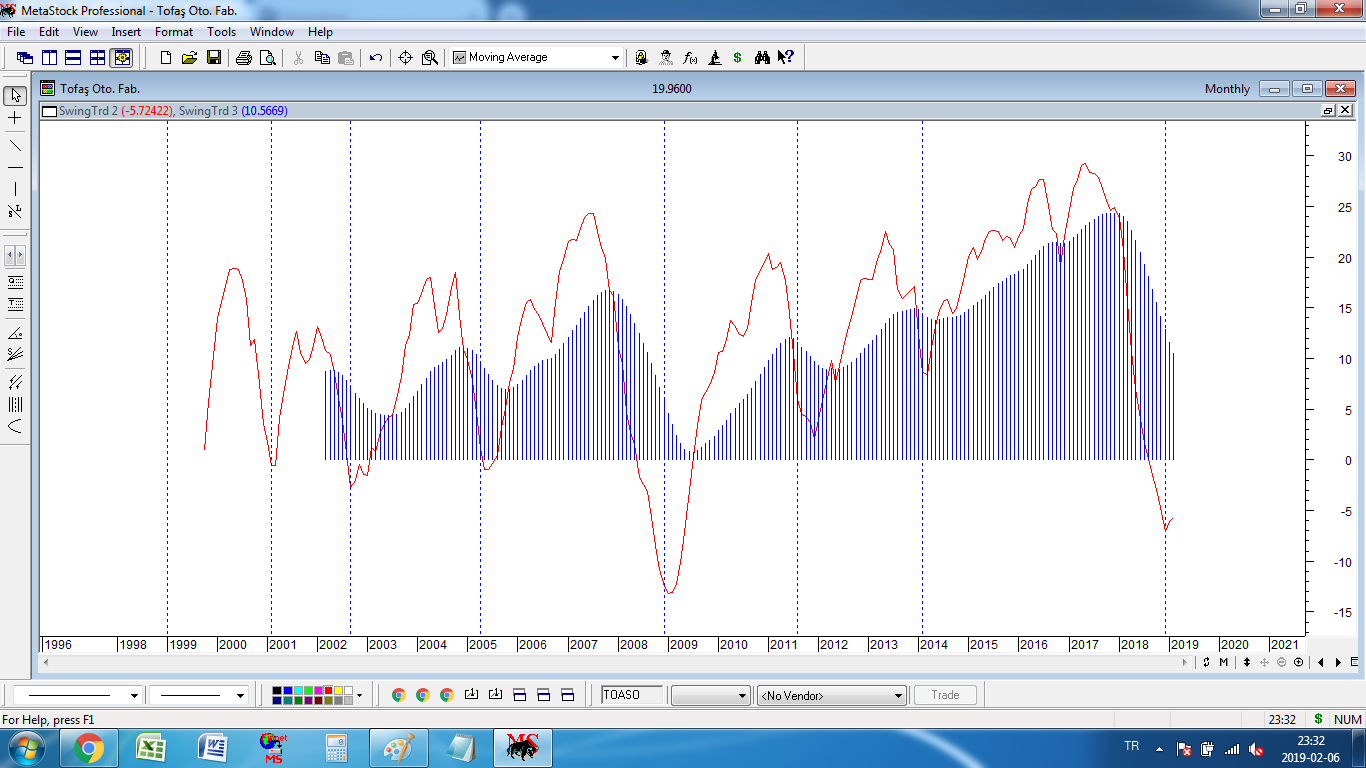Expand the color palette dropdown arrow
Screen dimensions: 1366x768
tap(359, 695)
